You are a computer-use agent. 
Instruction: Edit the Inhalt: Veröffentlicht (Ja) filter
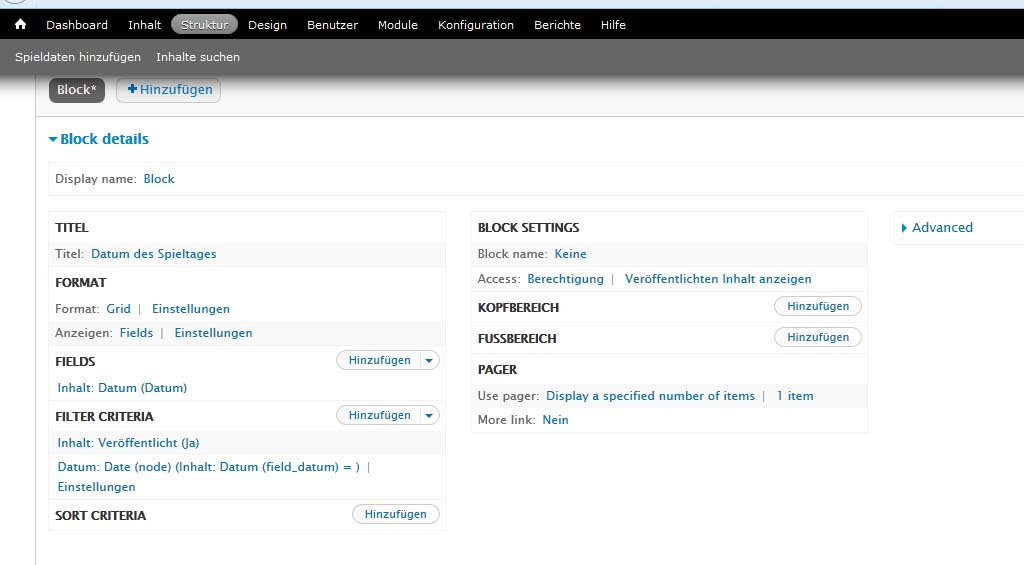(128, 443)
